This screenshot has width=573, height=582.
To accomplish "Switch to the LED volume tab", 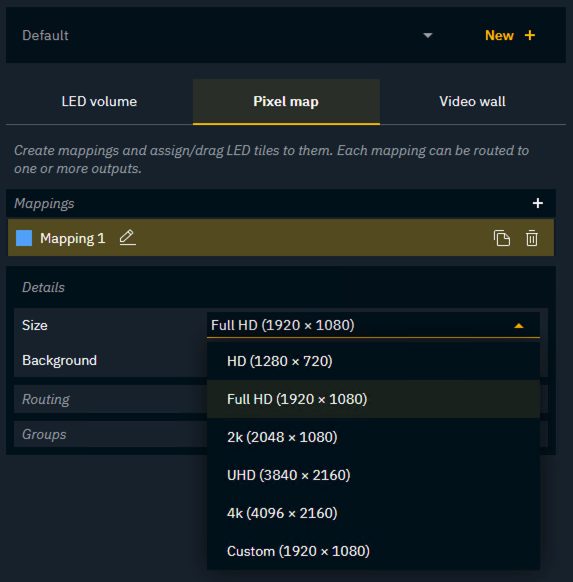I will 99,101.
